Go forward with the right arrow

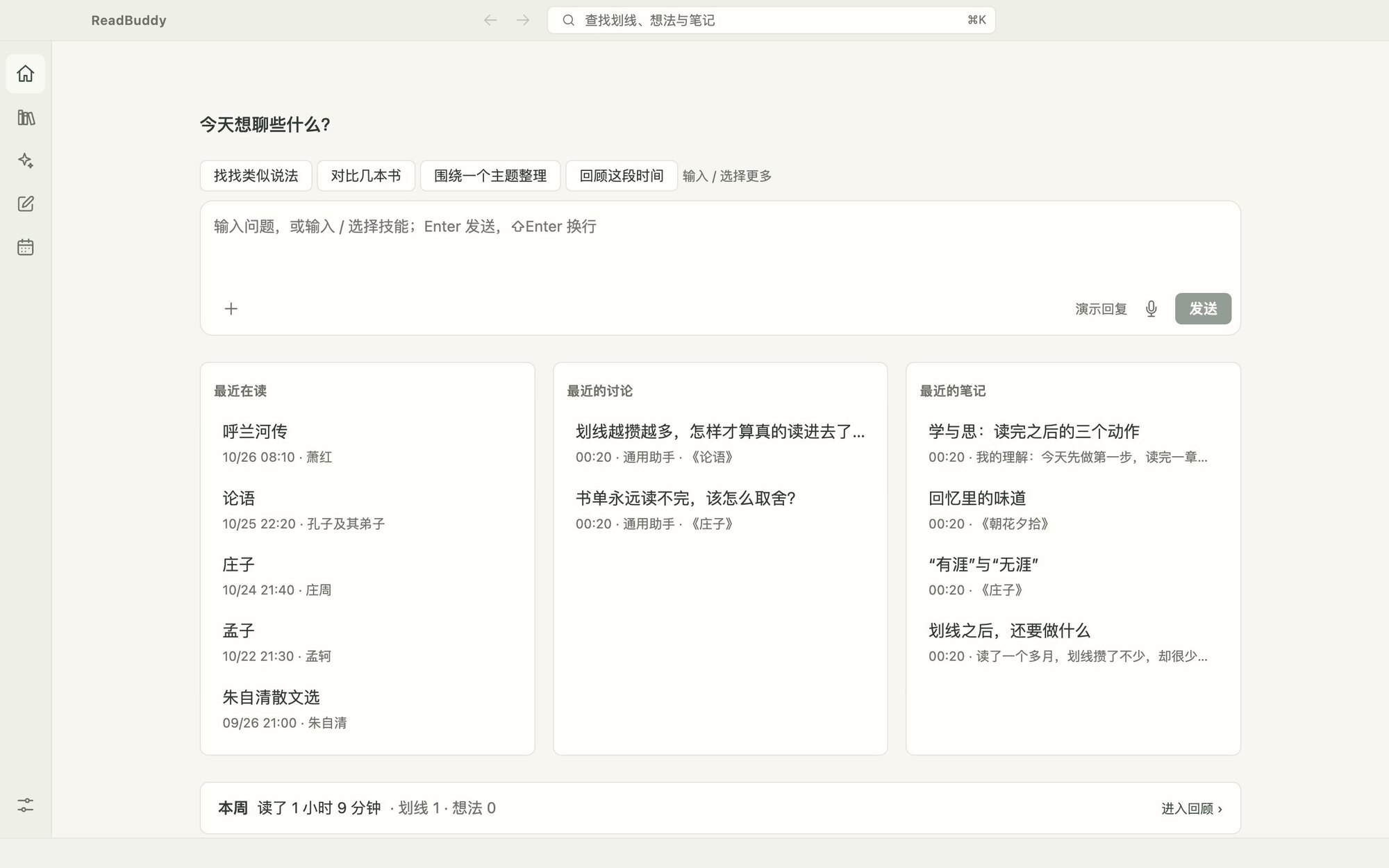[523, 20]
